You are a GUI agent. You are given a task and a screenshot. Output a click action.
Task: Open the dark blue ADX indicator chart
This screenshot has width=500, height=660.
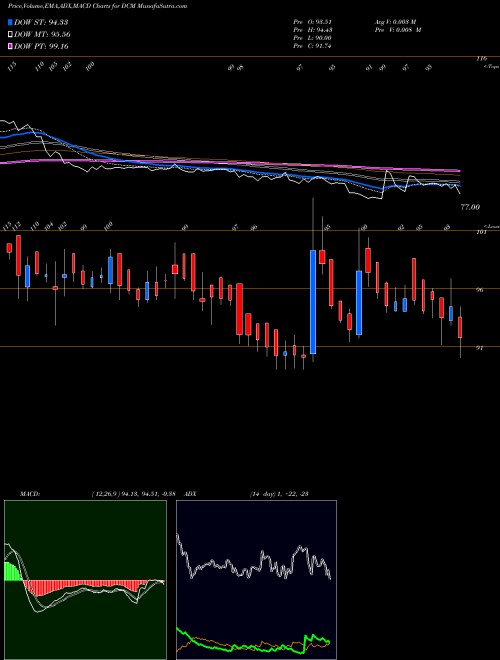point(256,580)
